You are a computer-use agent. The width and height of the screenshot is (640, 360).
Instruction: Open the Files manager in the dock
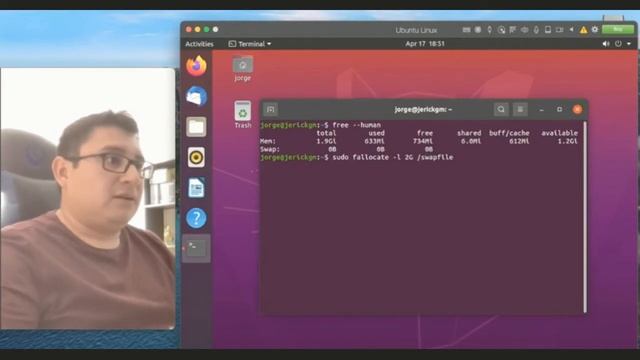(x=196, y=127)
